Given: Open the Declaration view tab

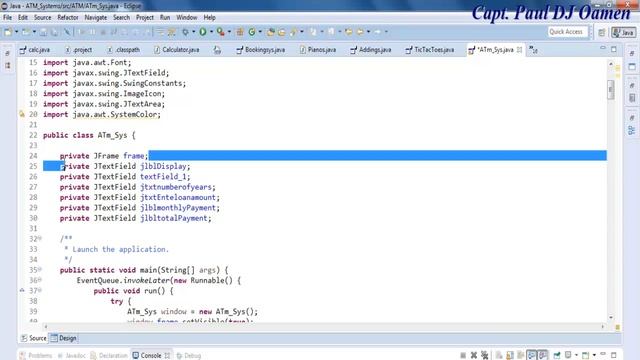Looking at the screenshot, I should click(109, 356).
